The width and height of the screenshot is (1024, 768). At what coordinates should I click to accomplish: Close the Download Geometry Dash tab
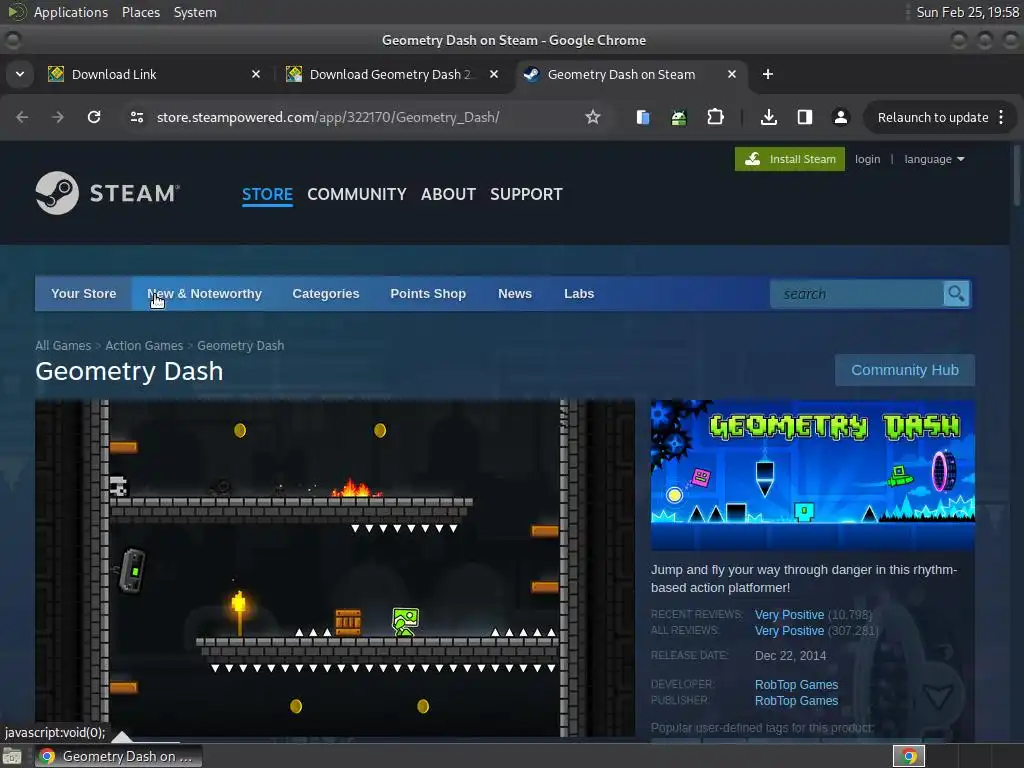pos(494,74)
